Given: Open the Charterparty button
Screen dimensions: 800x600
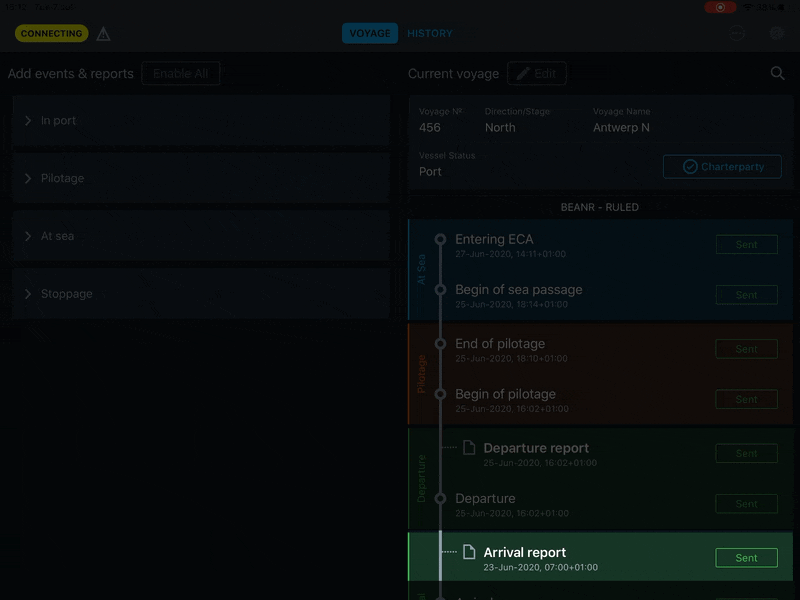Looking at the screenshot, I should click(x=722, y=167).
